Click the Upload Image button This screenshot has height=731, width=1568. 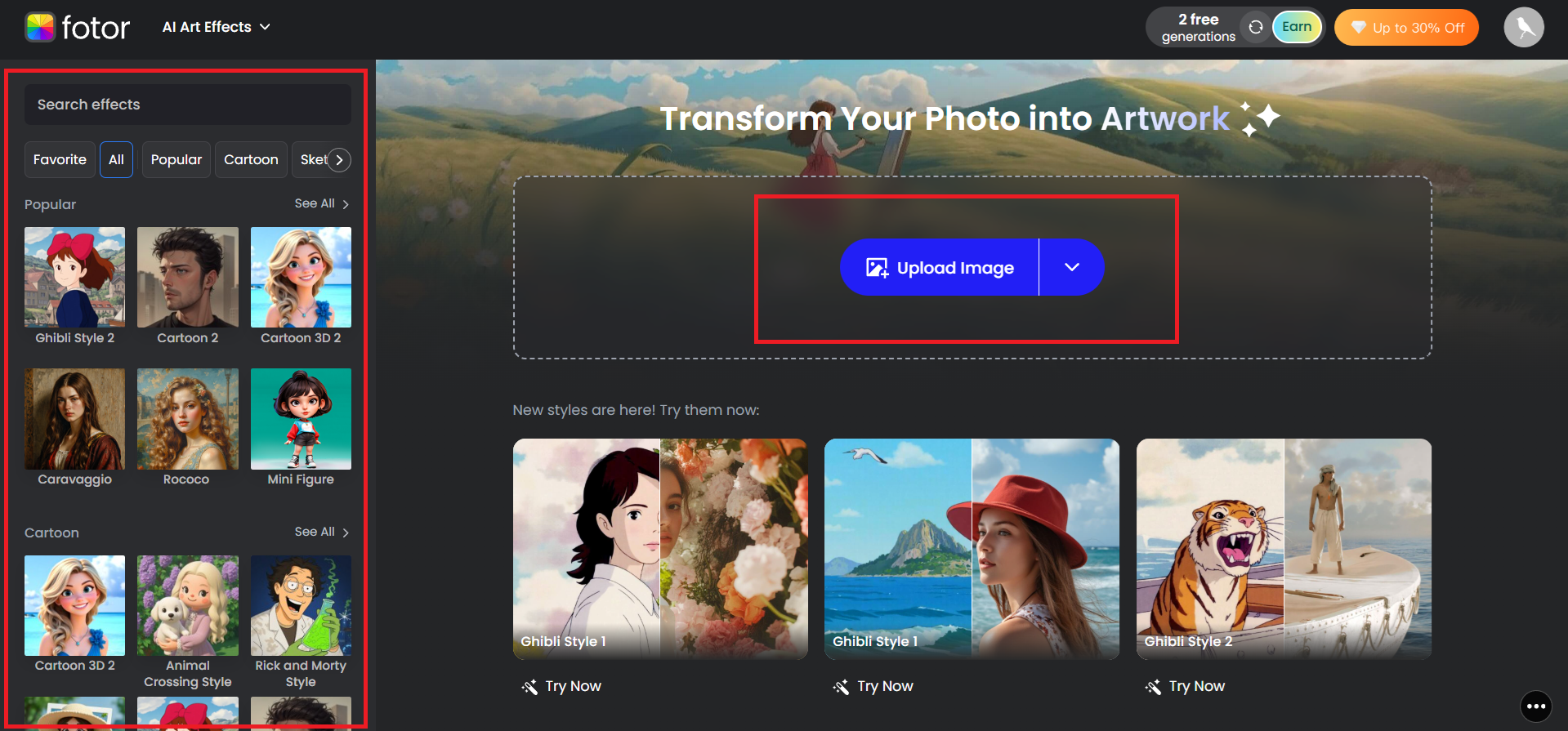coord(940,267)
